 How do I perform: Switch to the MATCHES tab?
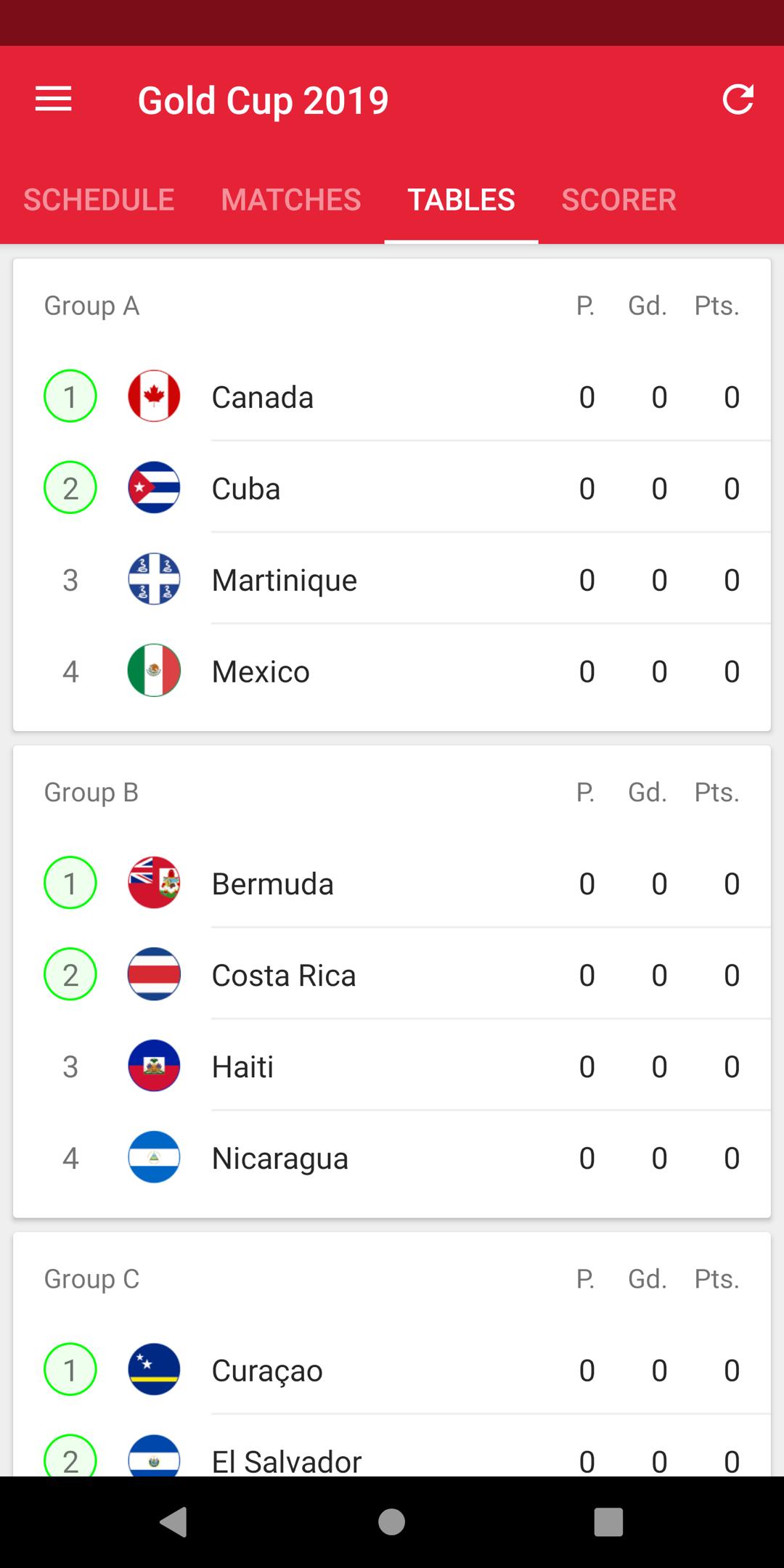(x=291, y=200)
